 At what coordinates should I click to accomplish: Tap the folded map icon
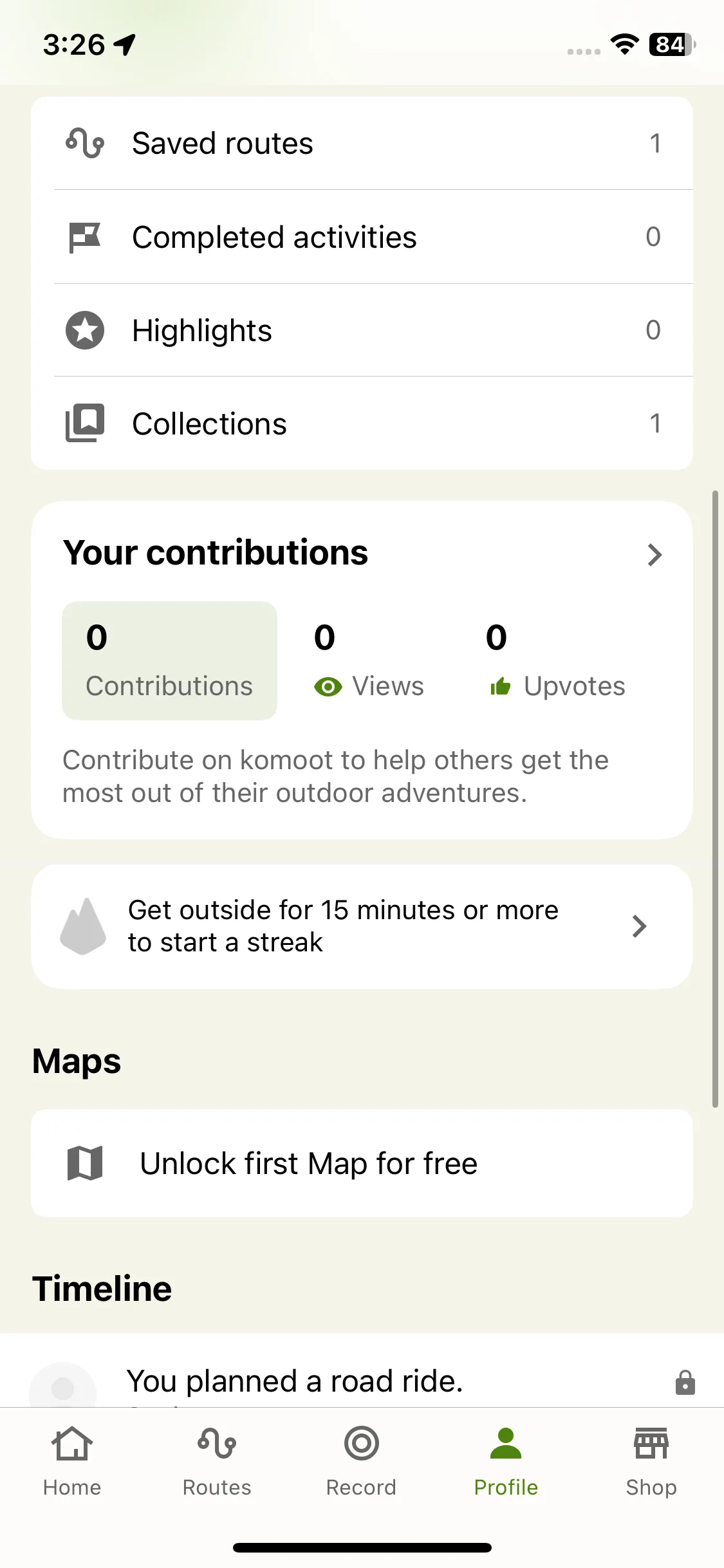point(85,1163)
